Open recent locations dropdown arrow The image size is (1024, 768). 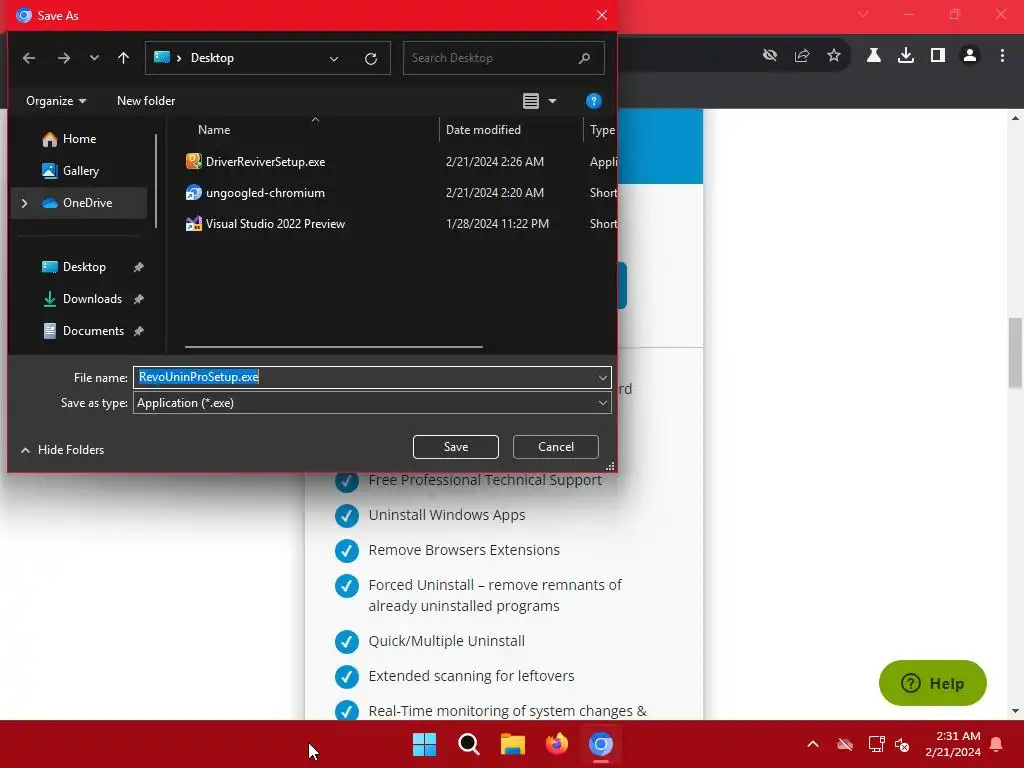point(94,58)
